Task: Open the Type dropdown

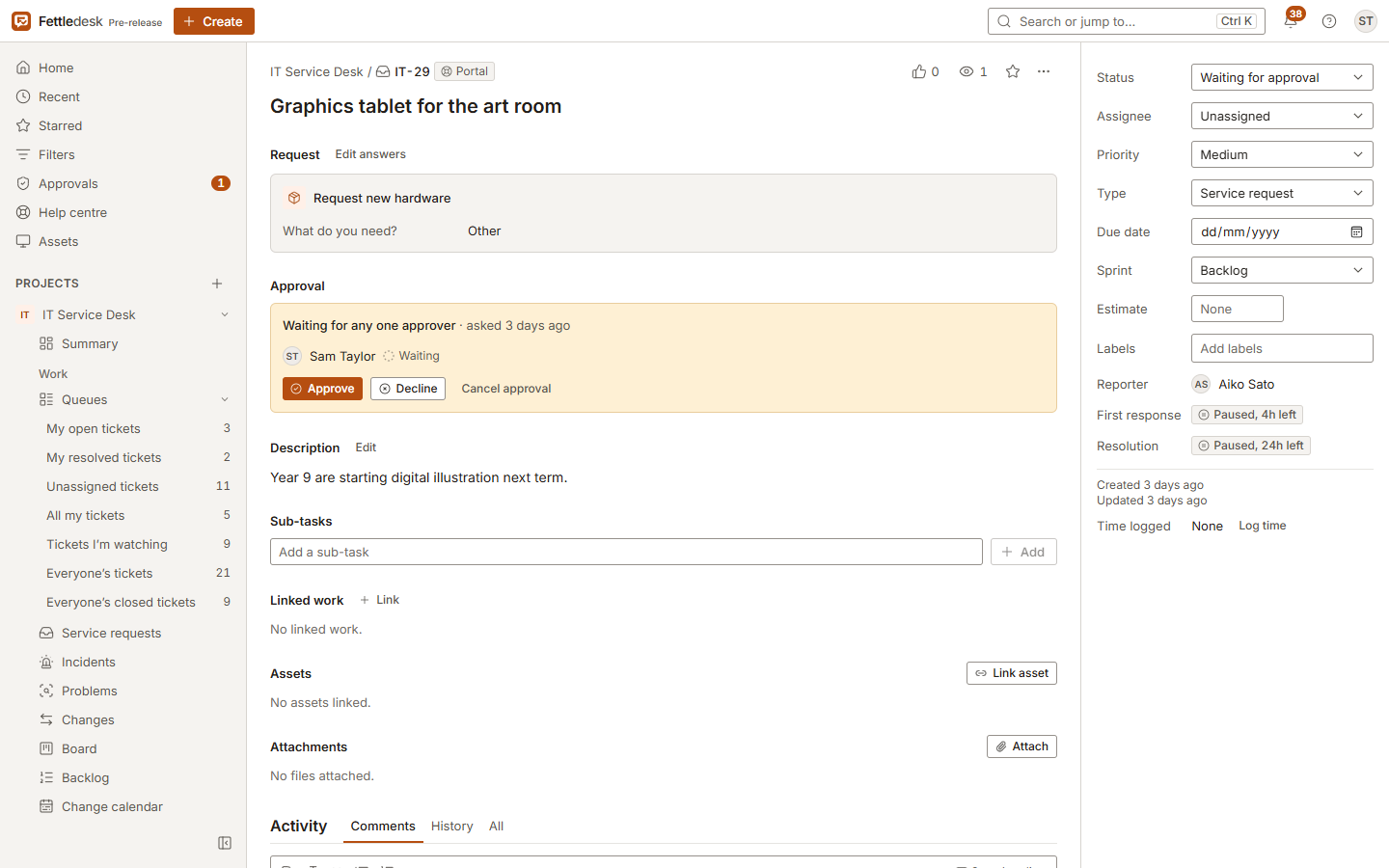Action: coord(1282,193)
